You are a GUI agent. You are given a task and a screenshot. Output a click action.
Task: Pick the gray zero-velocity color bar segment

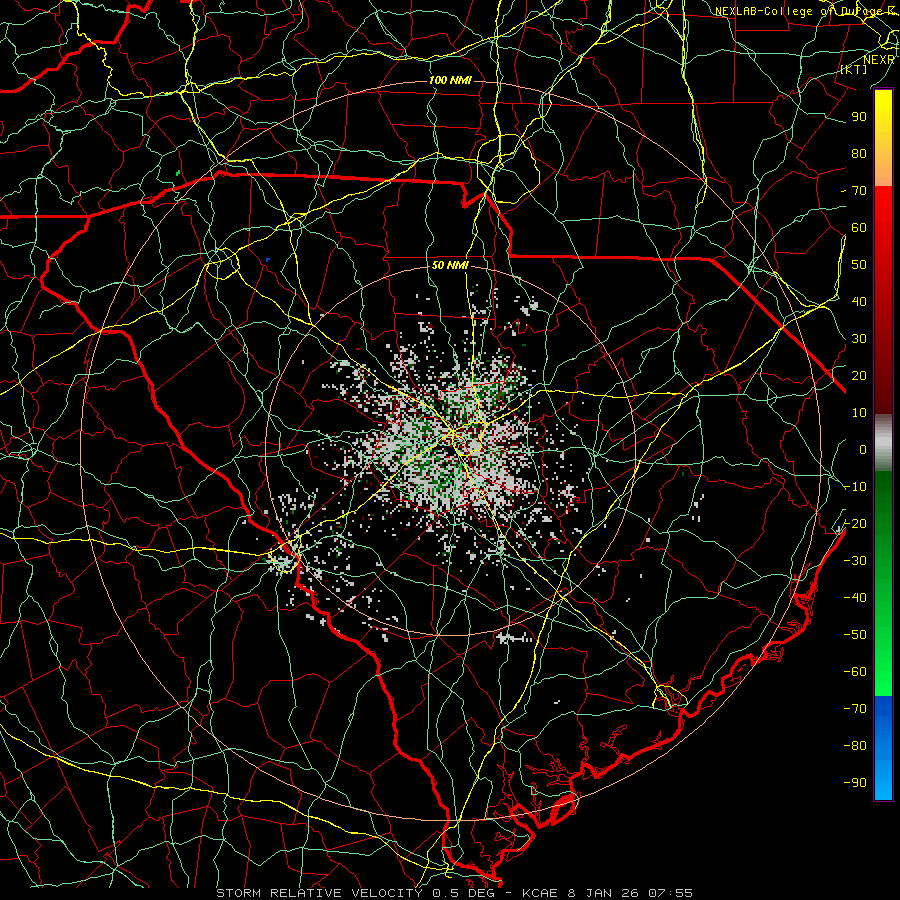pyautogui.click(x=883, y=443)
